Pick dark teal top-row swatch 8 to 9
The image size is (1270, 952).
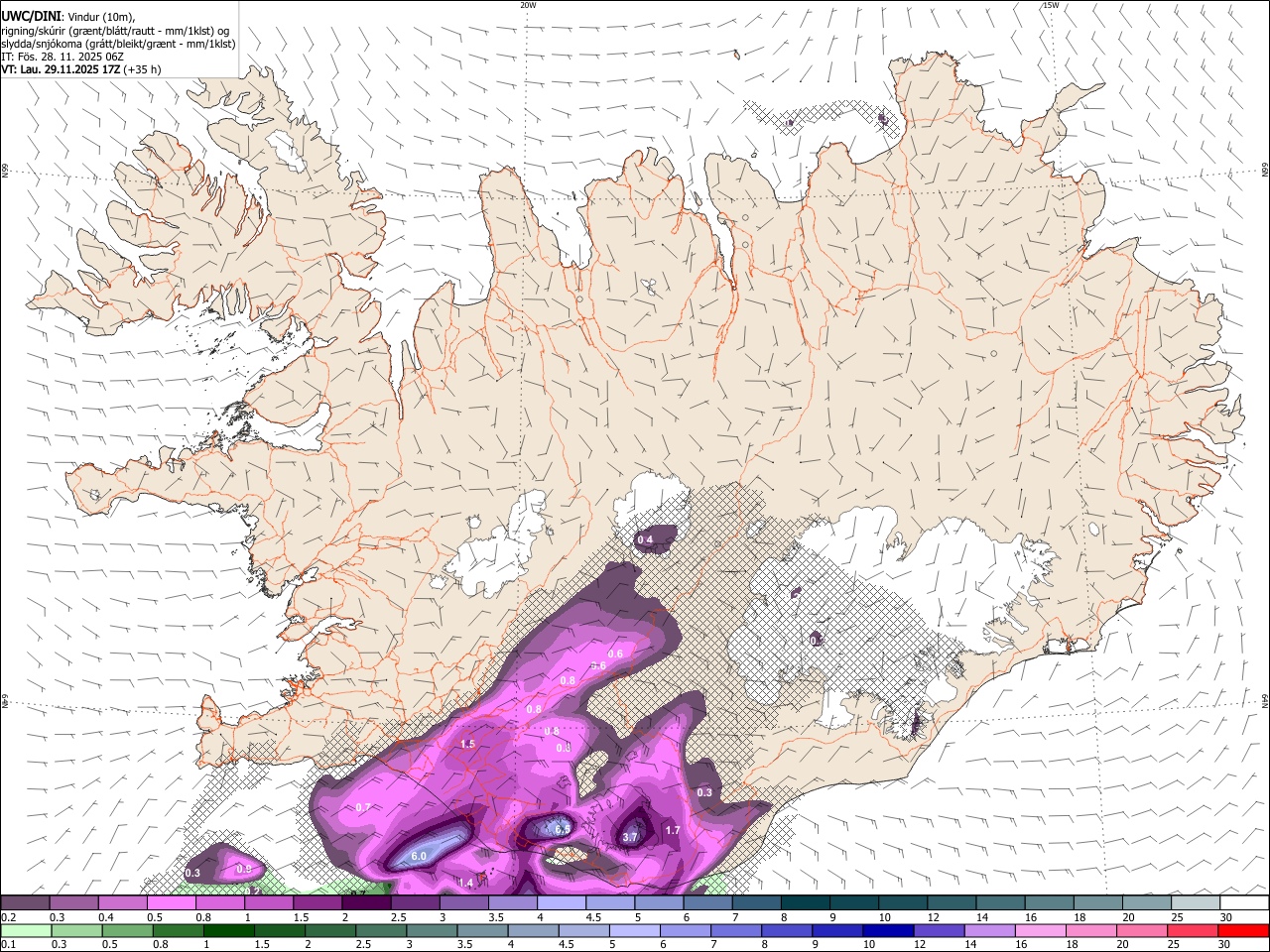coord(806,903)
